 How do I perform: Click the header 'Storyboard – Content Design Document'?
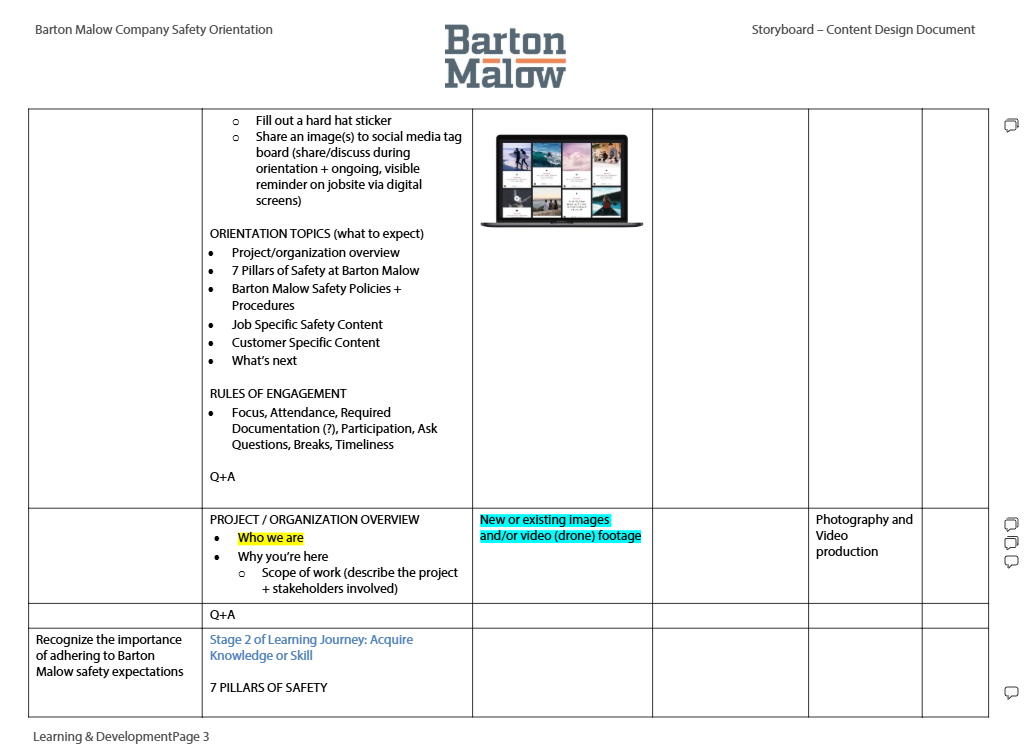click(863, 30)
